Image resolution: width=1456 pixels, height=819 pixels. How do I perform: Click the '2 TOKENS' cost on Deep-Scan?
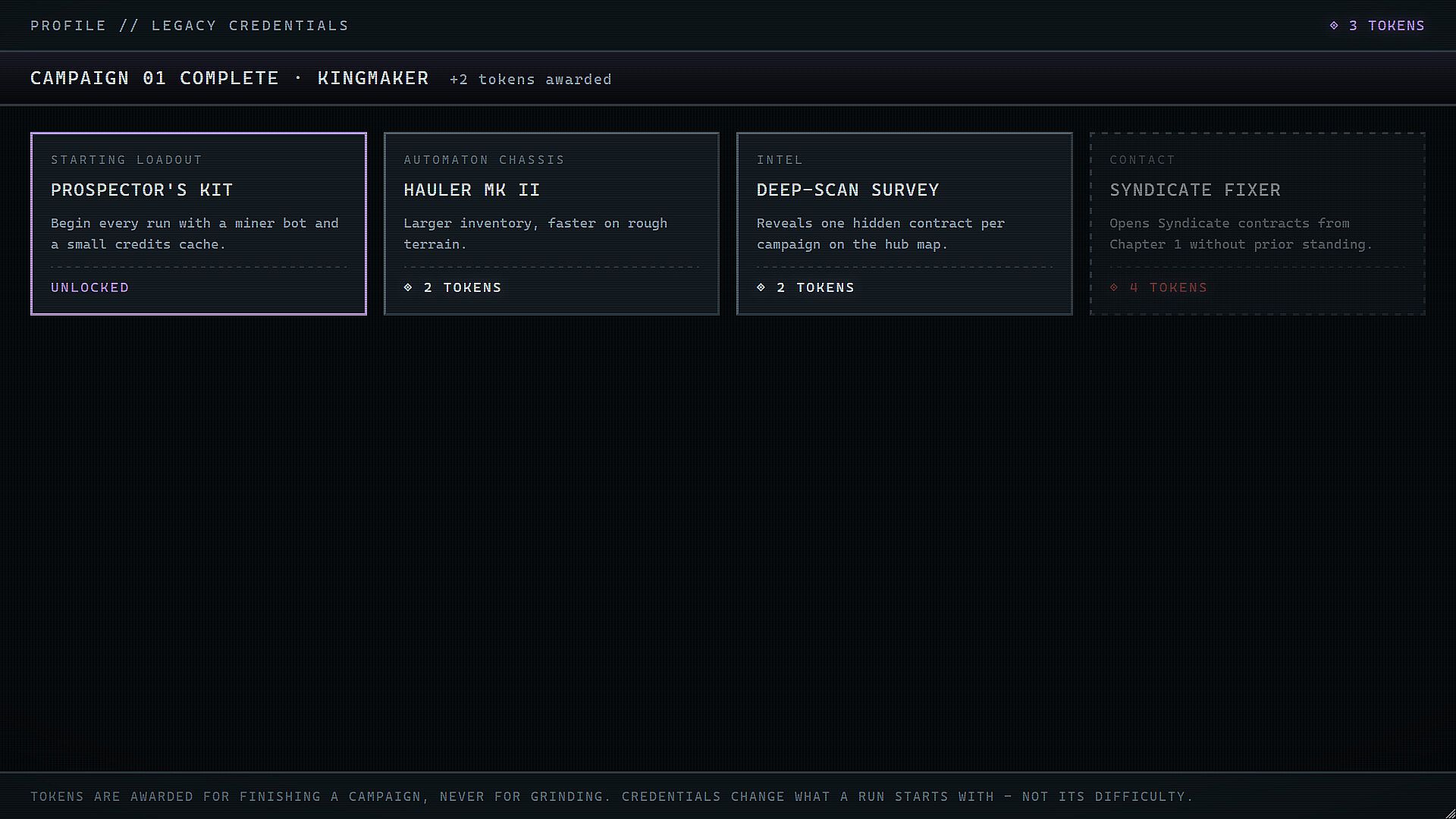[x=815, y=287]
